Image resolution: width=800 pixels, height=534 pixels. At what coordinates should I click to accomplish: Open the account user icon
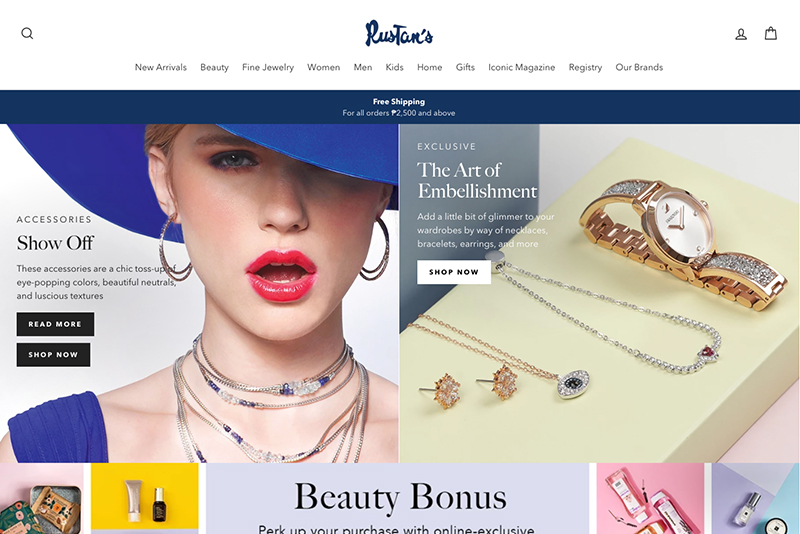tap(741, 34)
